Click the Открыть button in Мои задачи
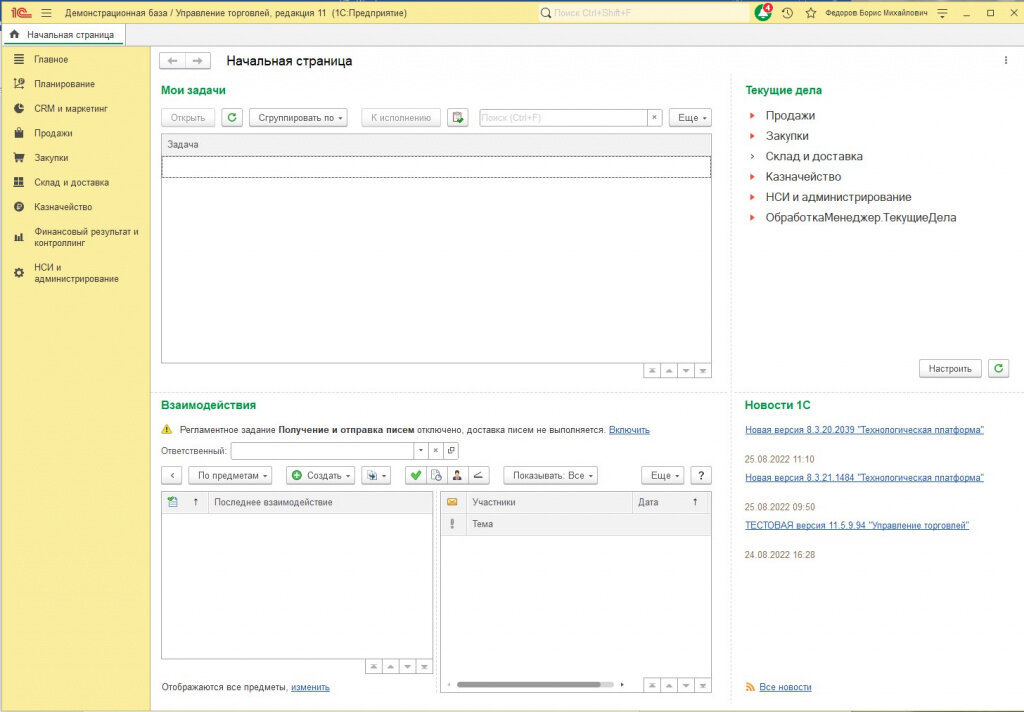 pyautogui.click(x=188, y=118)
